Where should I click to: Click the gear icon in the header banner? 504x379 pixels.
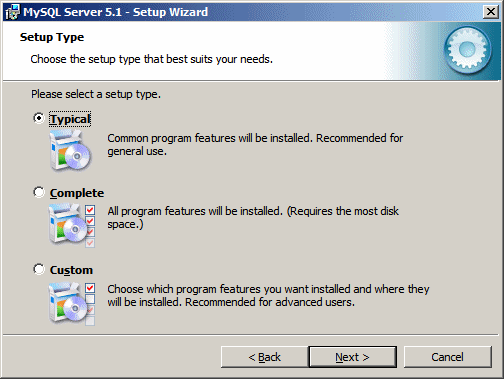(467, 50)
